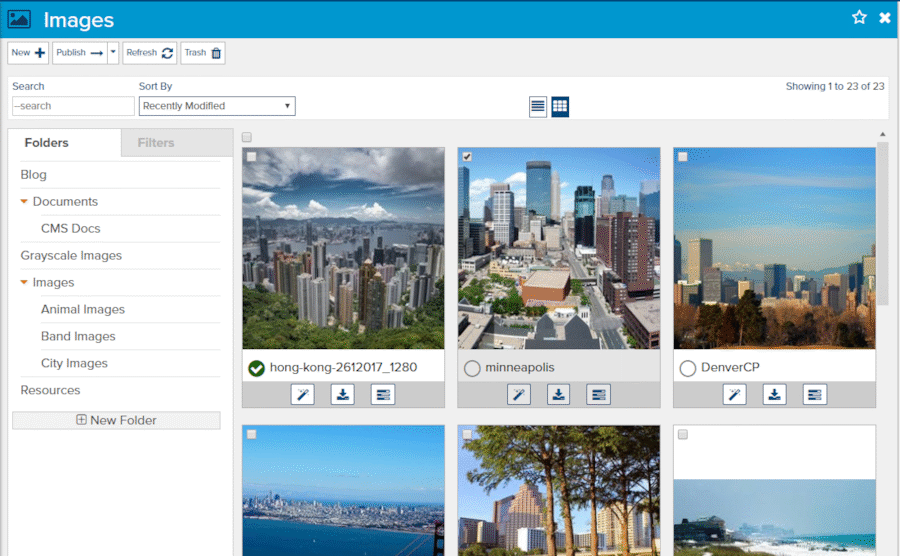Open details icon for DenverCP
Viewport: 900px width, 556px height.
[814, 395]
